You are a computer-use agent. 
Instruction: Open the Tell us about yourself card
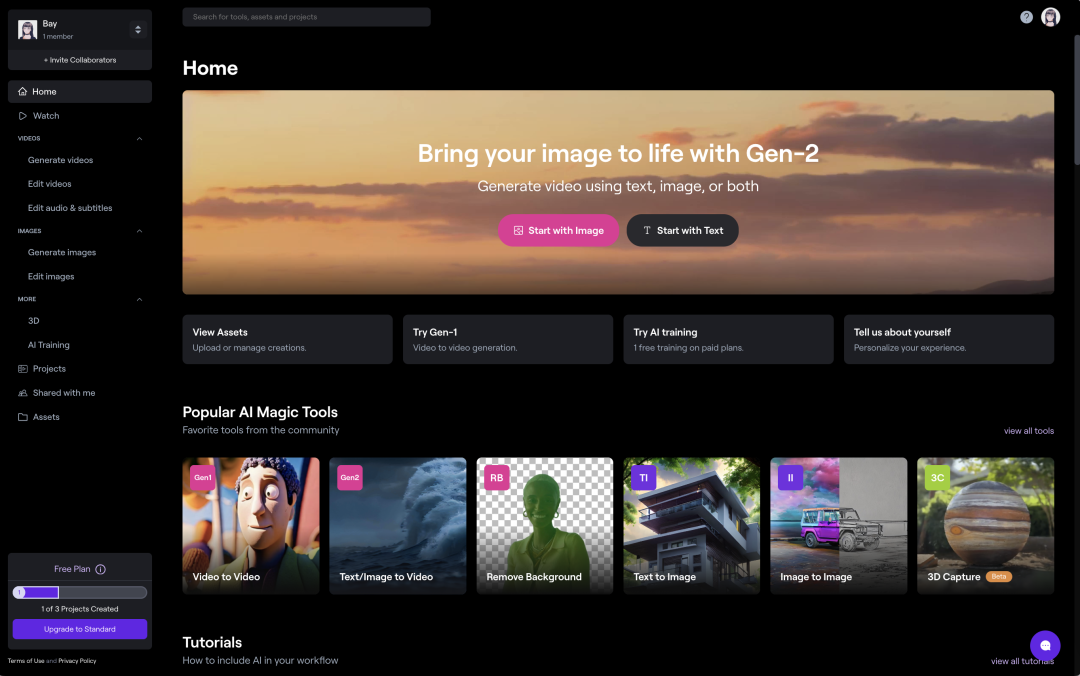click(x=948, y=339)
